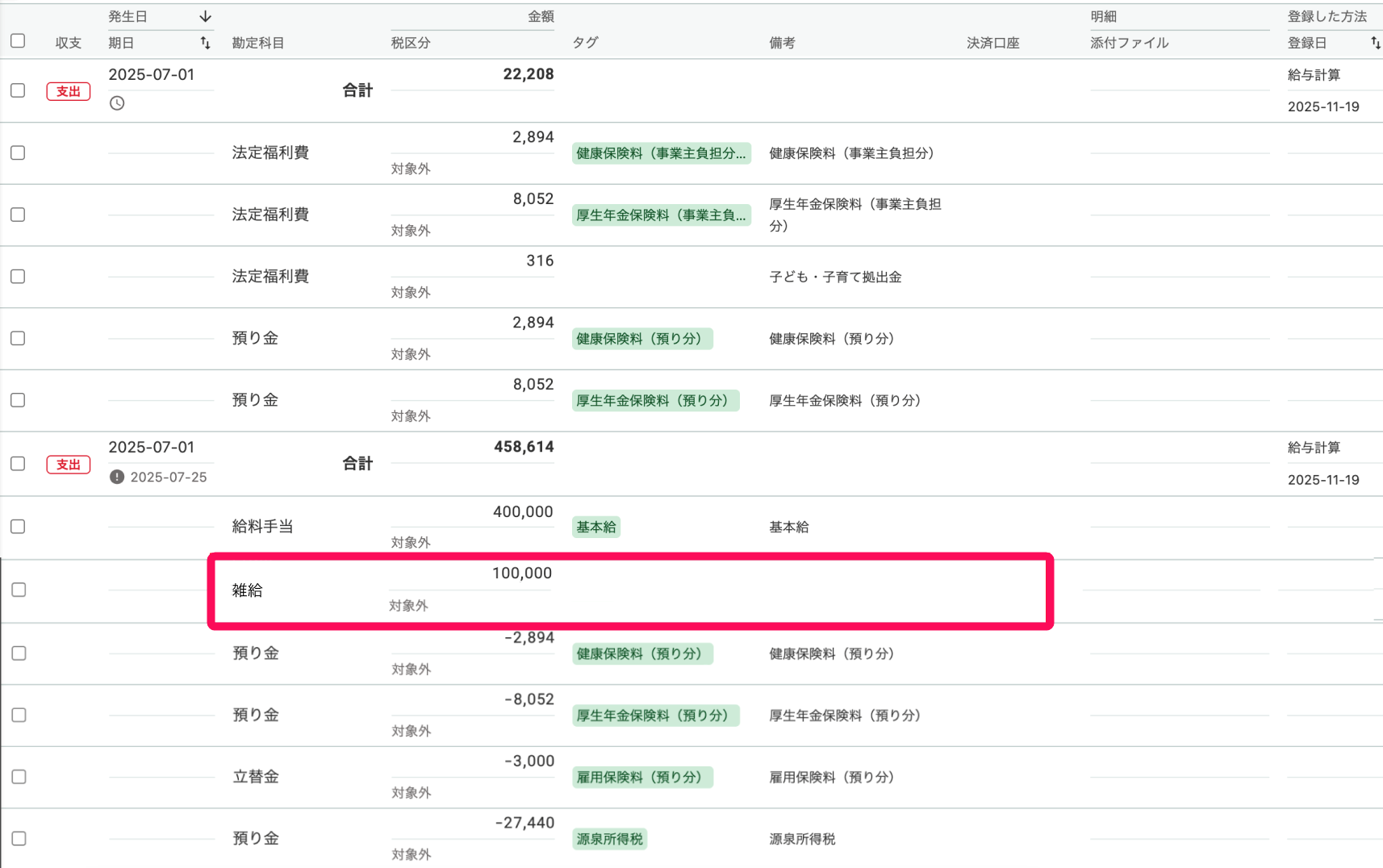The width and height of the screenshot is (1383, 868).
Task: Click the 登録した方法 column header
Action: pyautogui.click(x=1327, y=16)
